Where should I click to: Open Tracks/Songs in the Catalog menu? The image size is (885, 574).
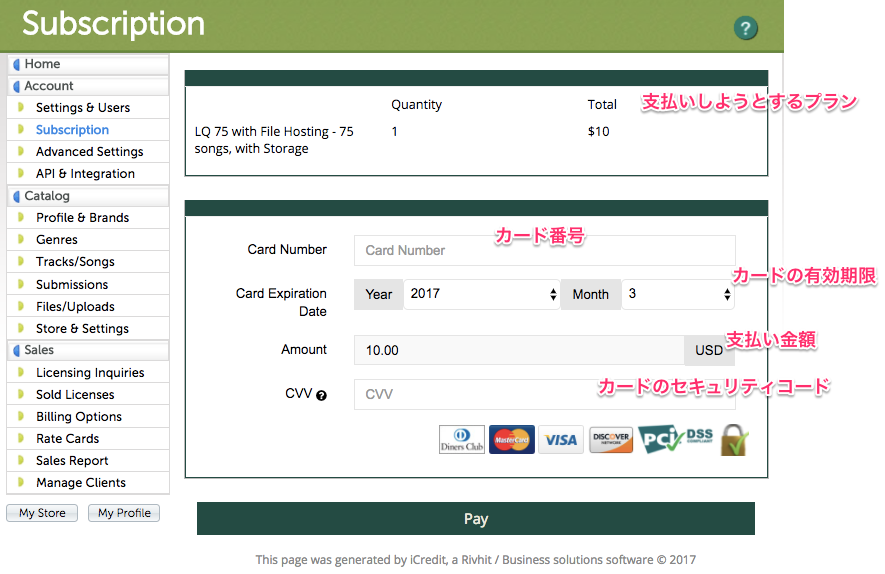75,262
